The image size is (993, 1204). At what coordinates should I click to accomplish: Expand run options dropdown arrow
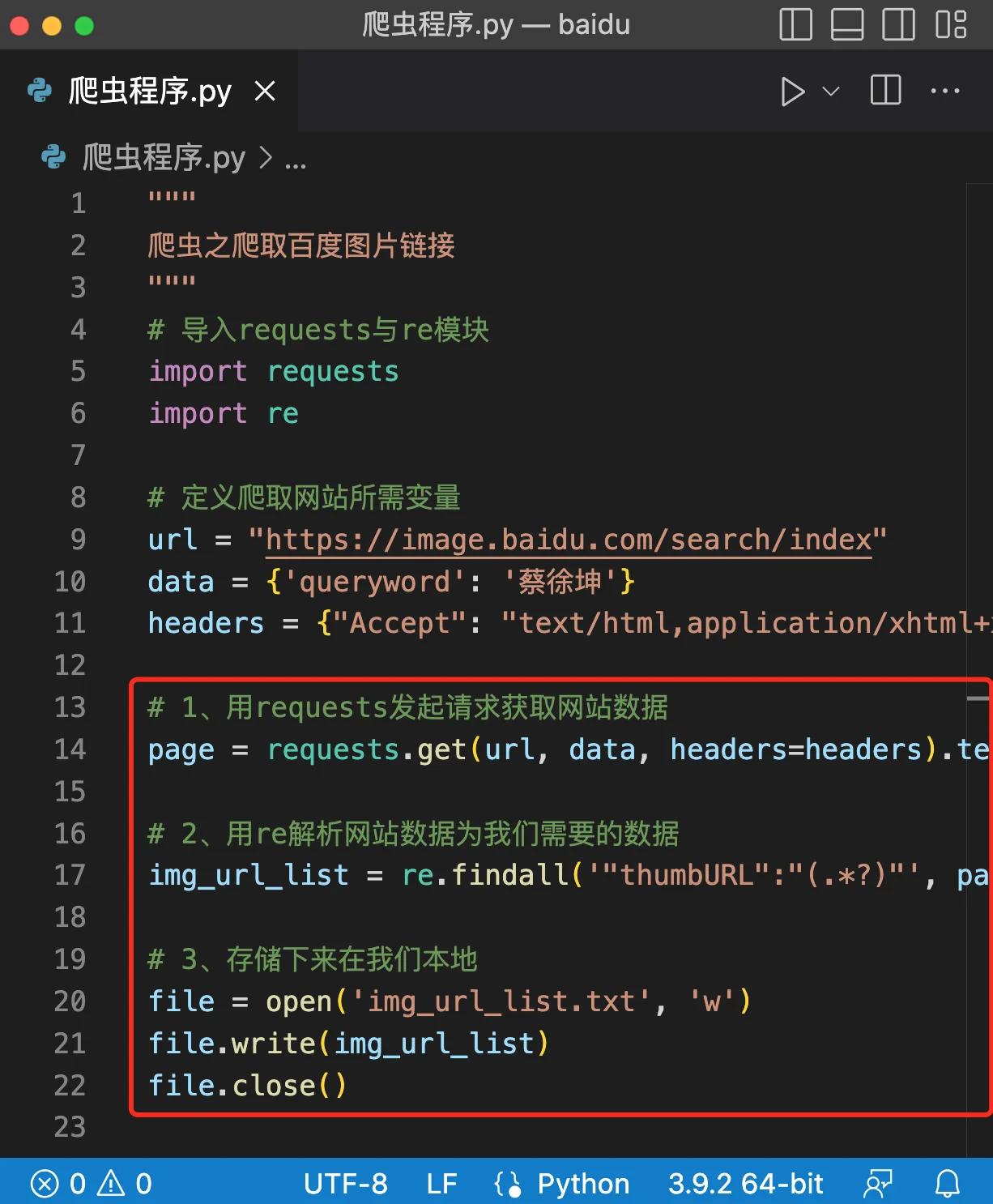[x=831, y=91]
